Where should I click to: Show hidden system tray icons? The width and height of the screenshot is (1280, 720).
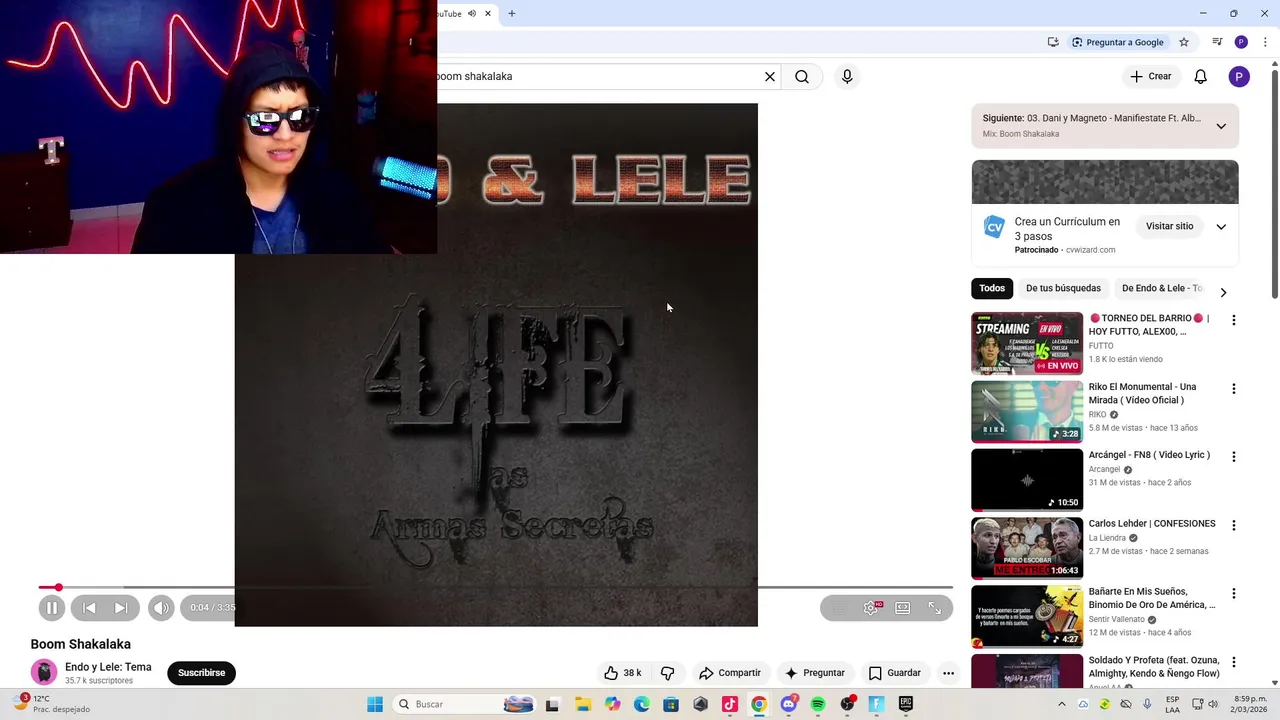(1062, 704)
